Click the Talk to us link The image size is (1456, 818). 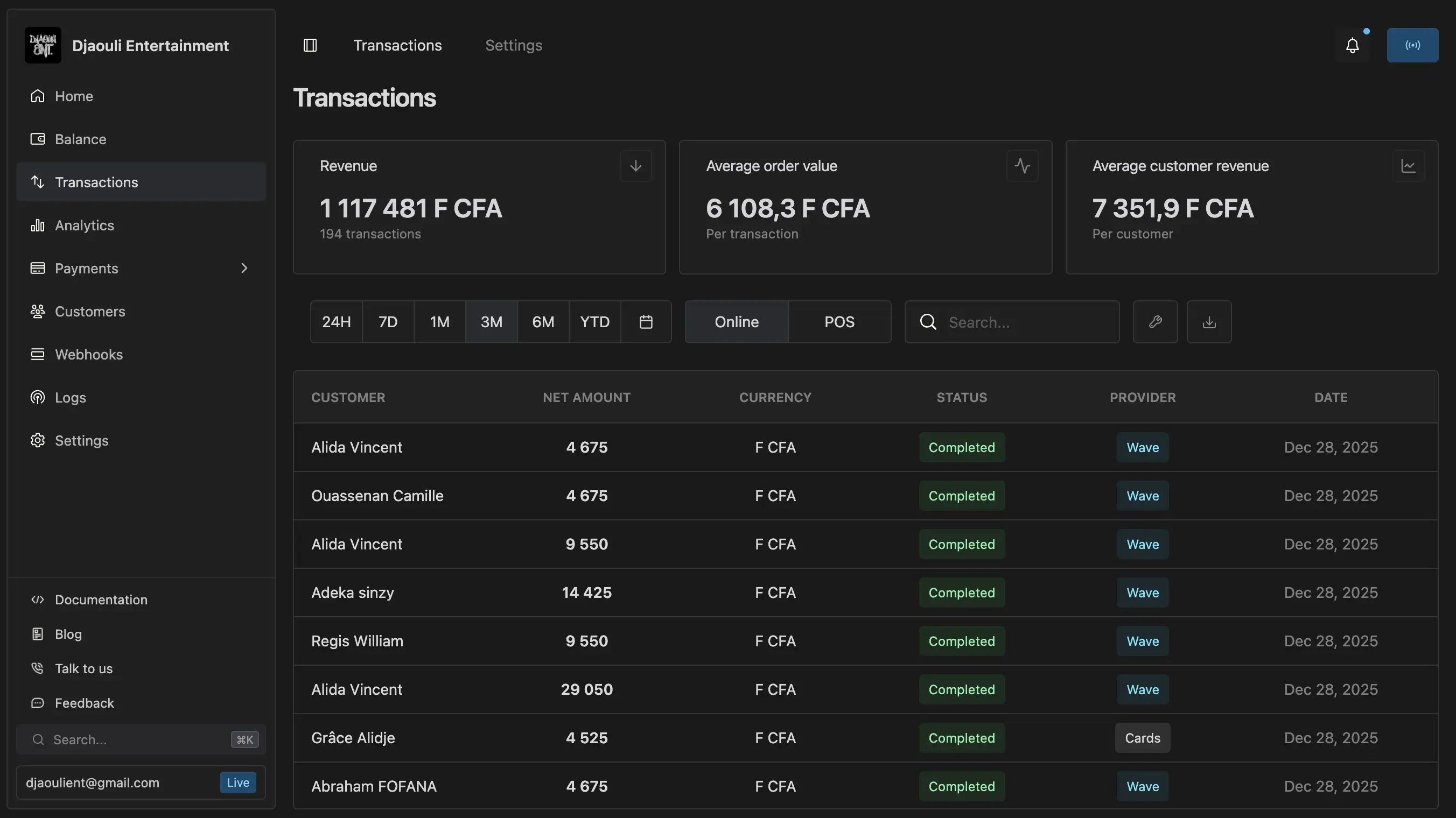click(83, 668)
